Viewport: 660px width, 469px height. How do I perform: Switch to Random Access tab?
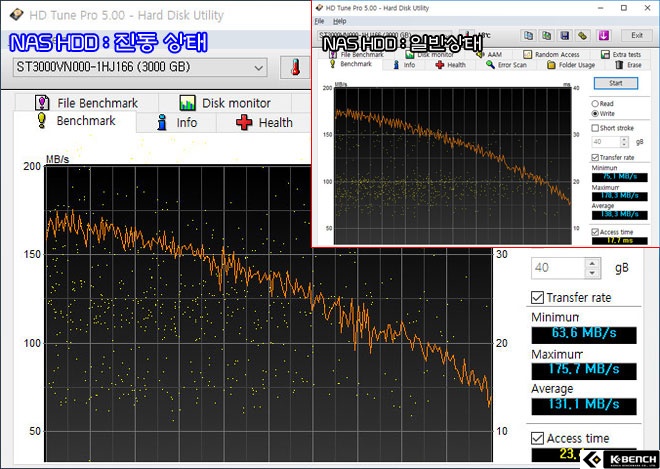tap(551, 54)
